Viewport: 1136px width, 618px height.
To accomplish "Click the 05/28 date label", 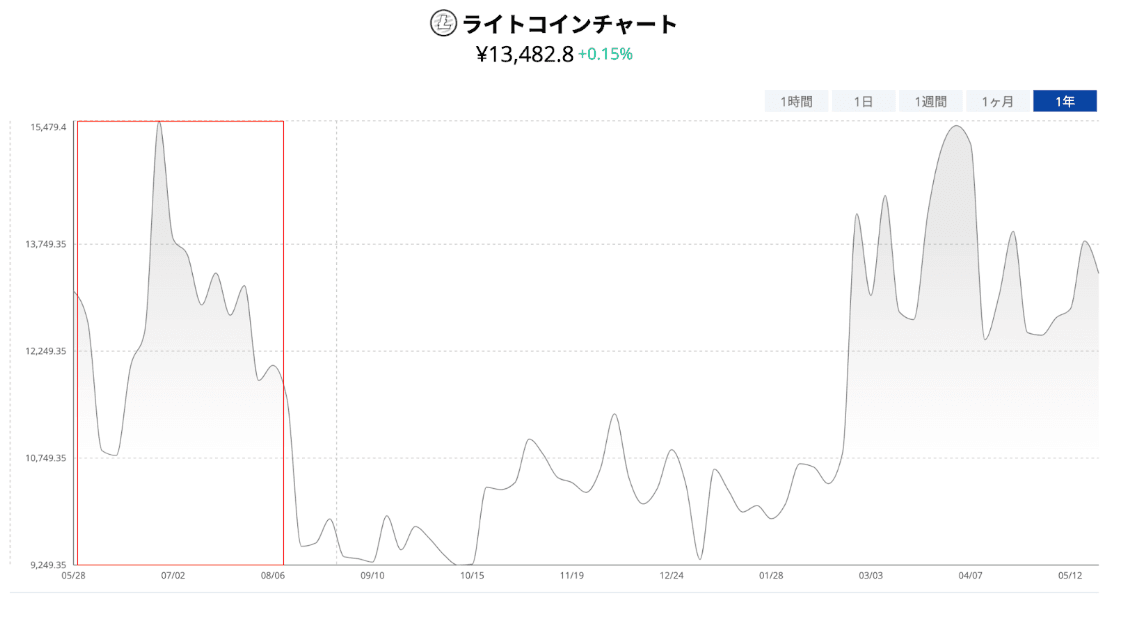I will point(73,575).
